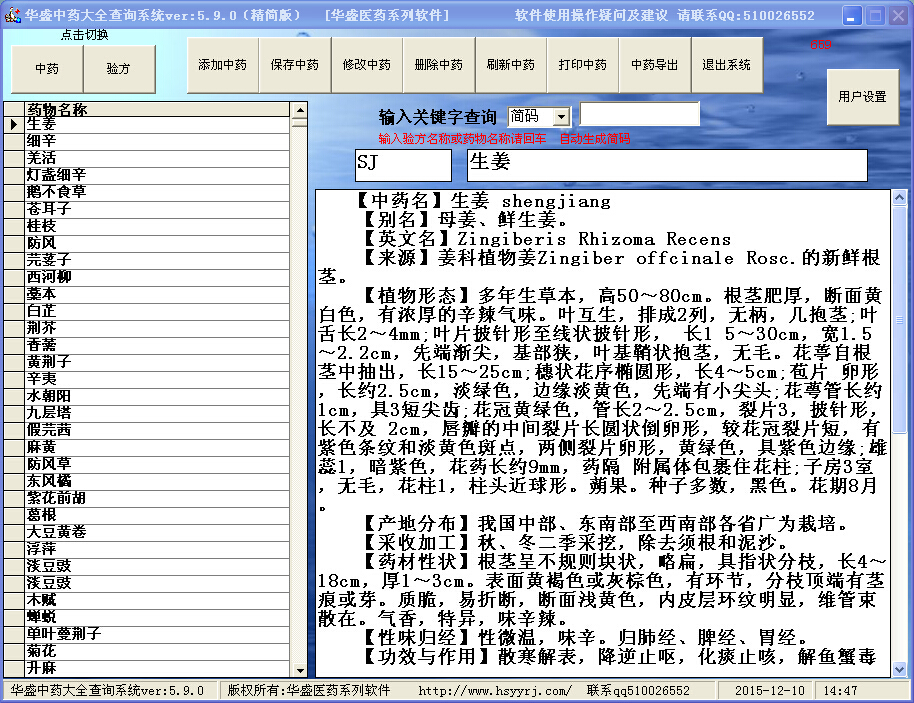Switch to the 验方 tab button
This screenshot has width=914, height=703.
coord(119,69)
